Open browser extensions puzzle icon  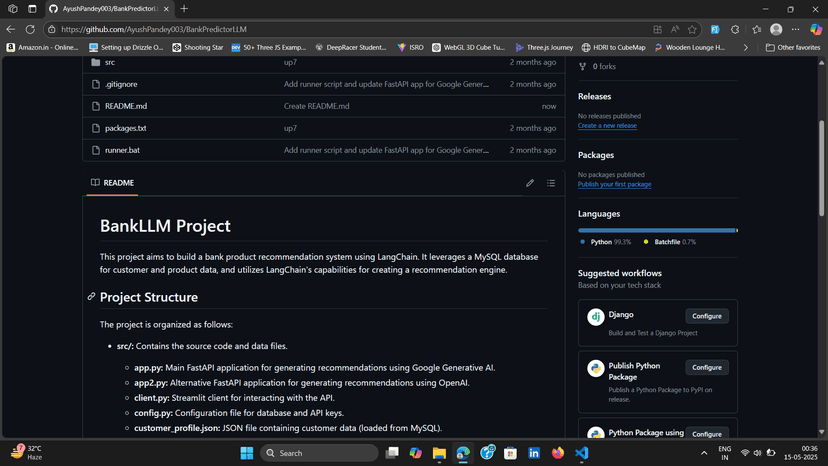[x=735, y=30]
